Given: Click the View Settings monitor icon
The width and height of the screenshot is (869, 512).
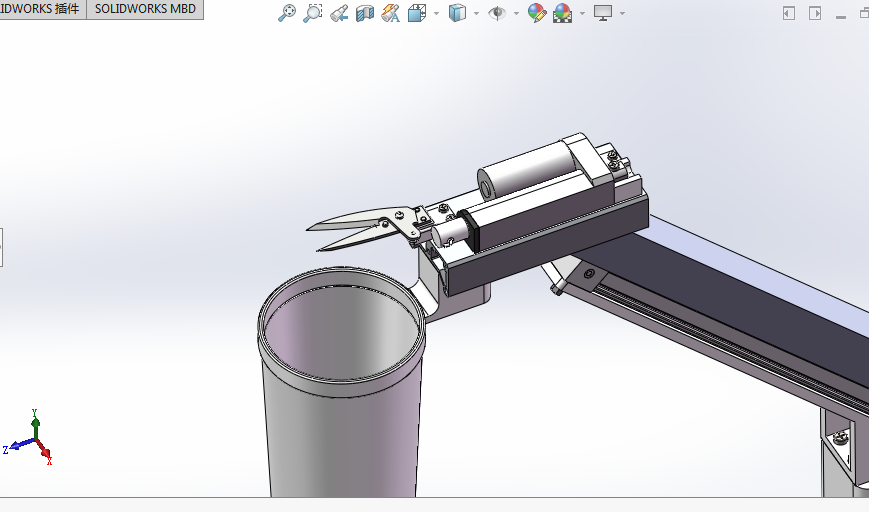Looking at the screenshot, I should [603, 13].
